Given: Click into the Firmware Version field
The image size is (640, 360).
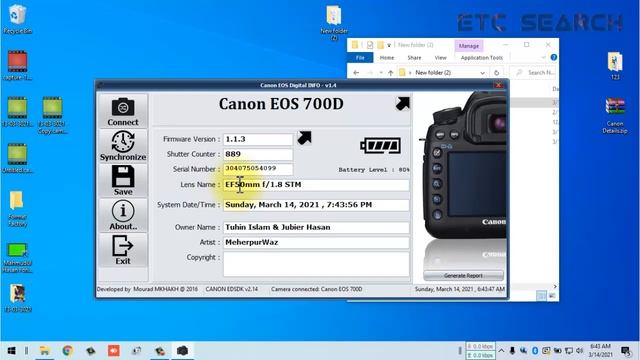Looking at the screenshot, I should coord(258,139).
